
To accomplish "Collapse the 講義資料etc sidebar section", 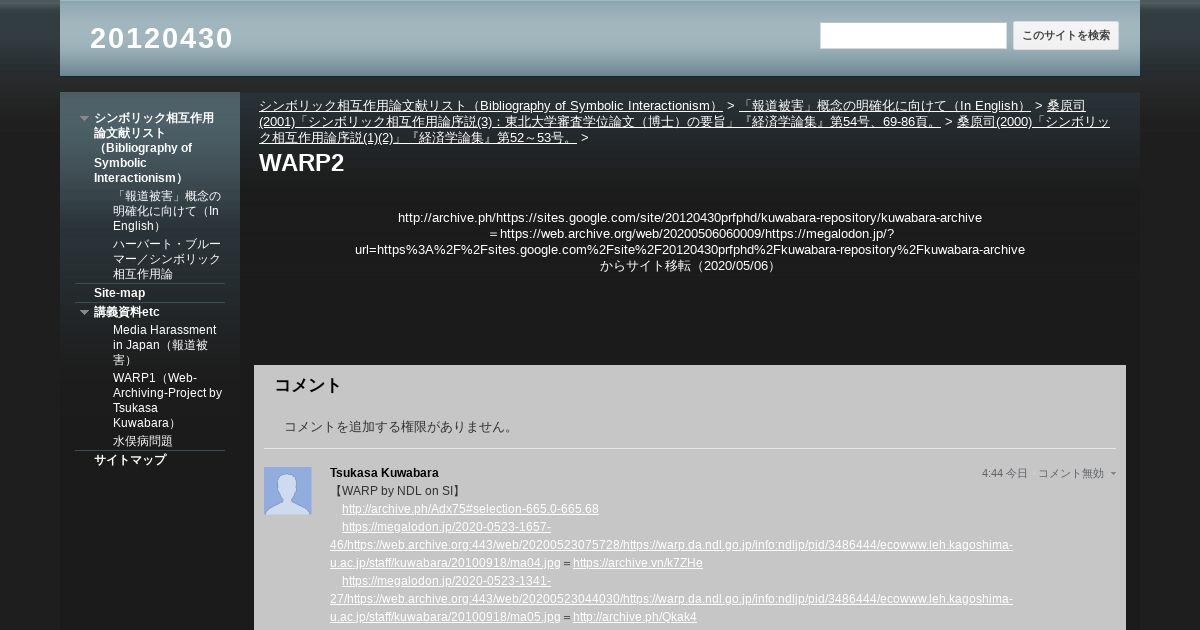I will [x=84, y=312].
